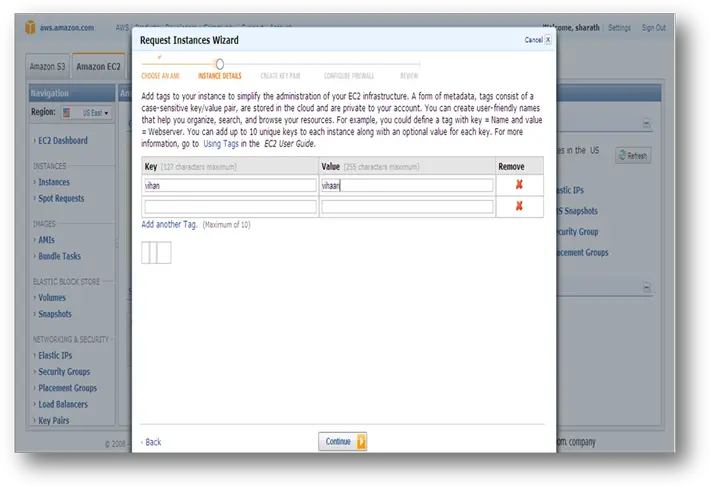Open Spot Requests in navigation
The image size is (710, 486).
61,198
